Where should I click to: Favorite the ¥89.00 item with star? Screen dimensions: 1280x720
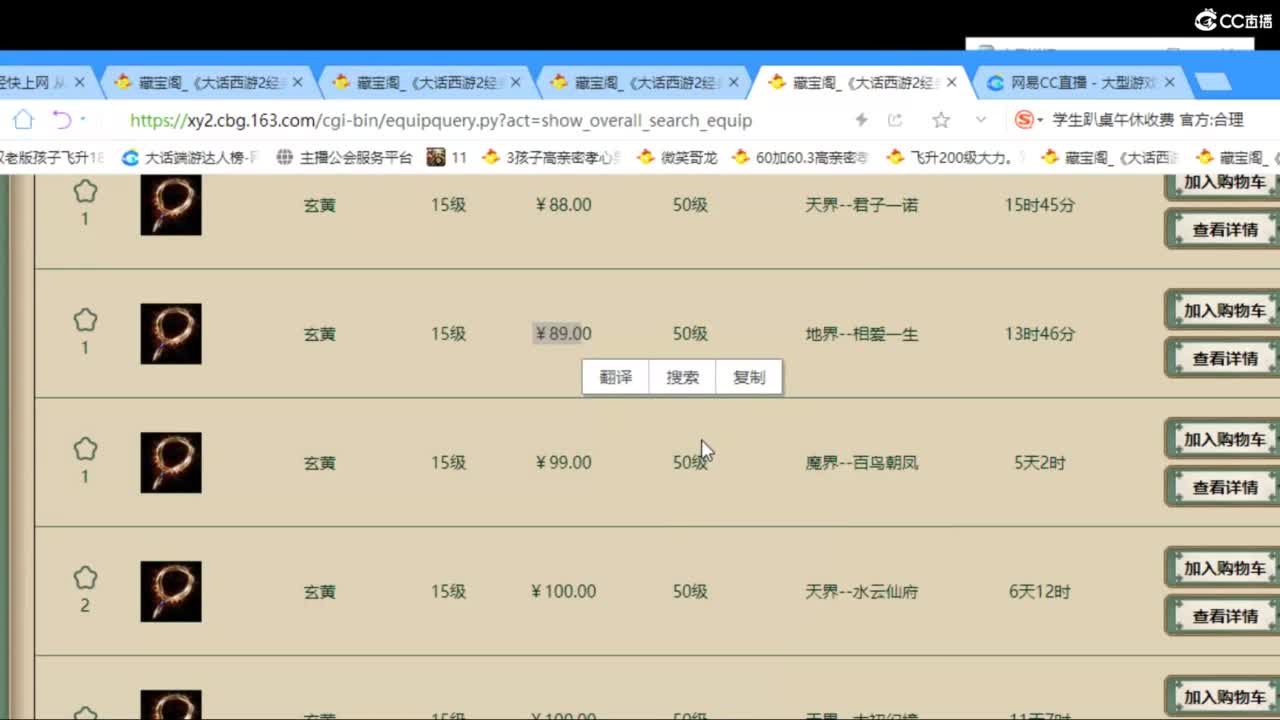pos(85,320)
